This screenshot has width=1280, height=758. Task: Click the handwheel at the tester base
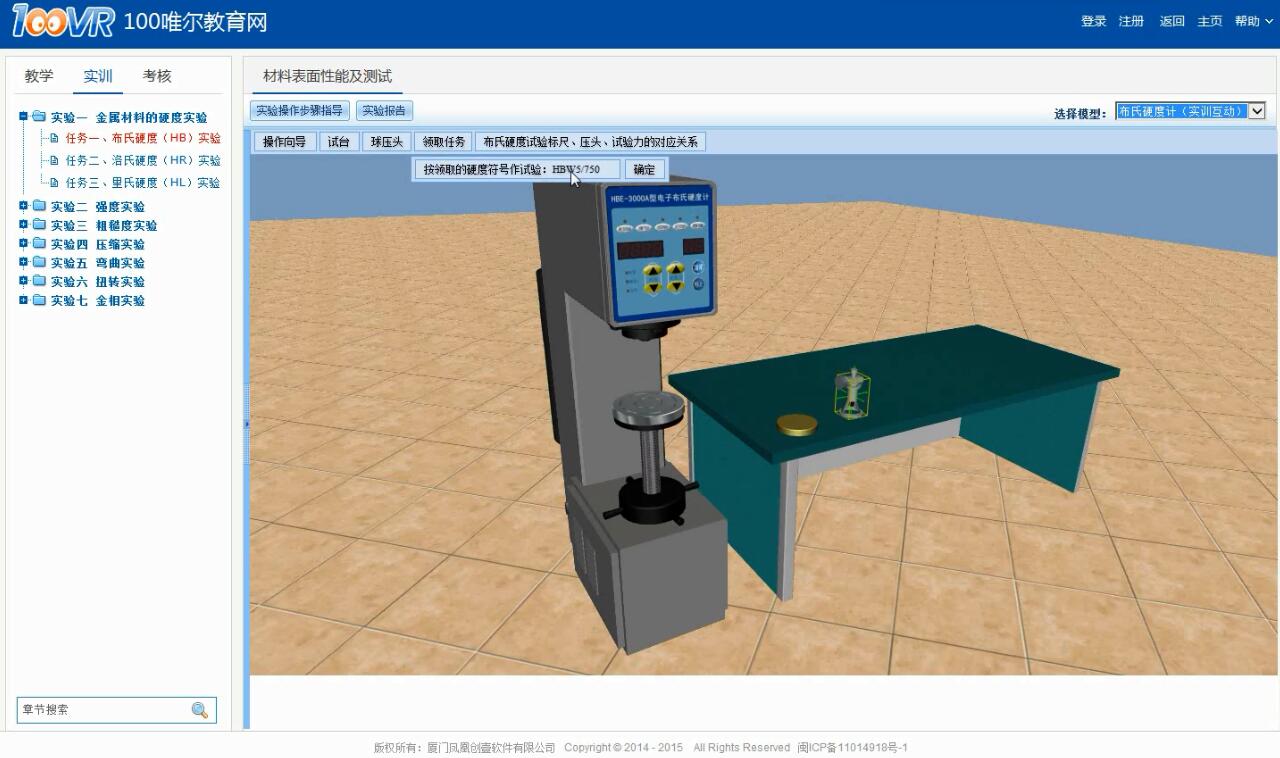653,498
